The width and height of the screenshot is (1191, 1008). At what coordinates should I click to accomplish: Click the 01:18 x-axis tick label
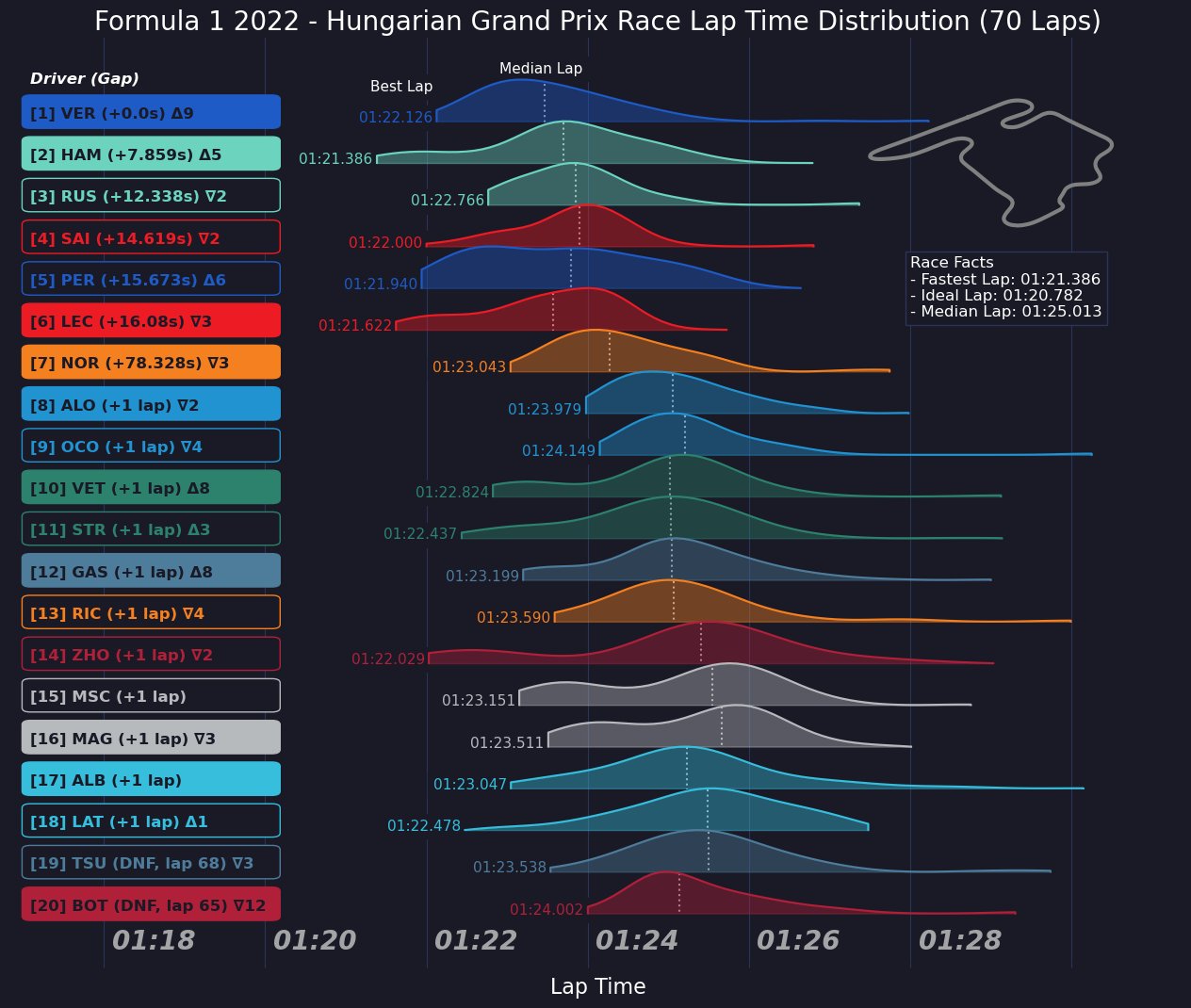coord(153,940)
